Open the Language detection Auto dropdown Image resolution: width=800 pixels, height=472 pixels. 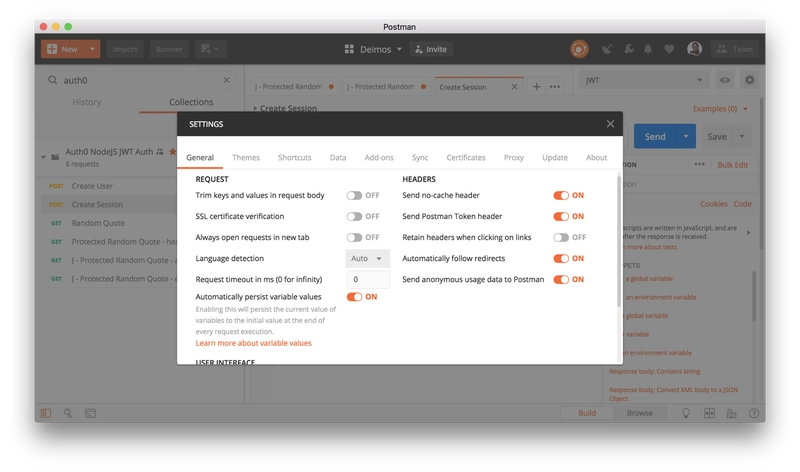[367, 259]
